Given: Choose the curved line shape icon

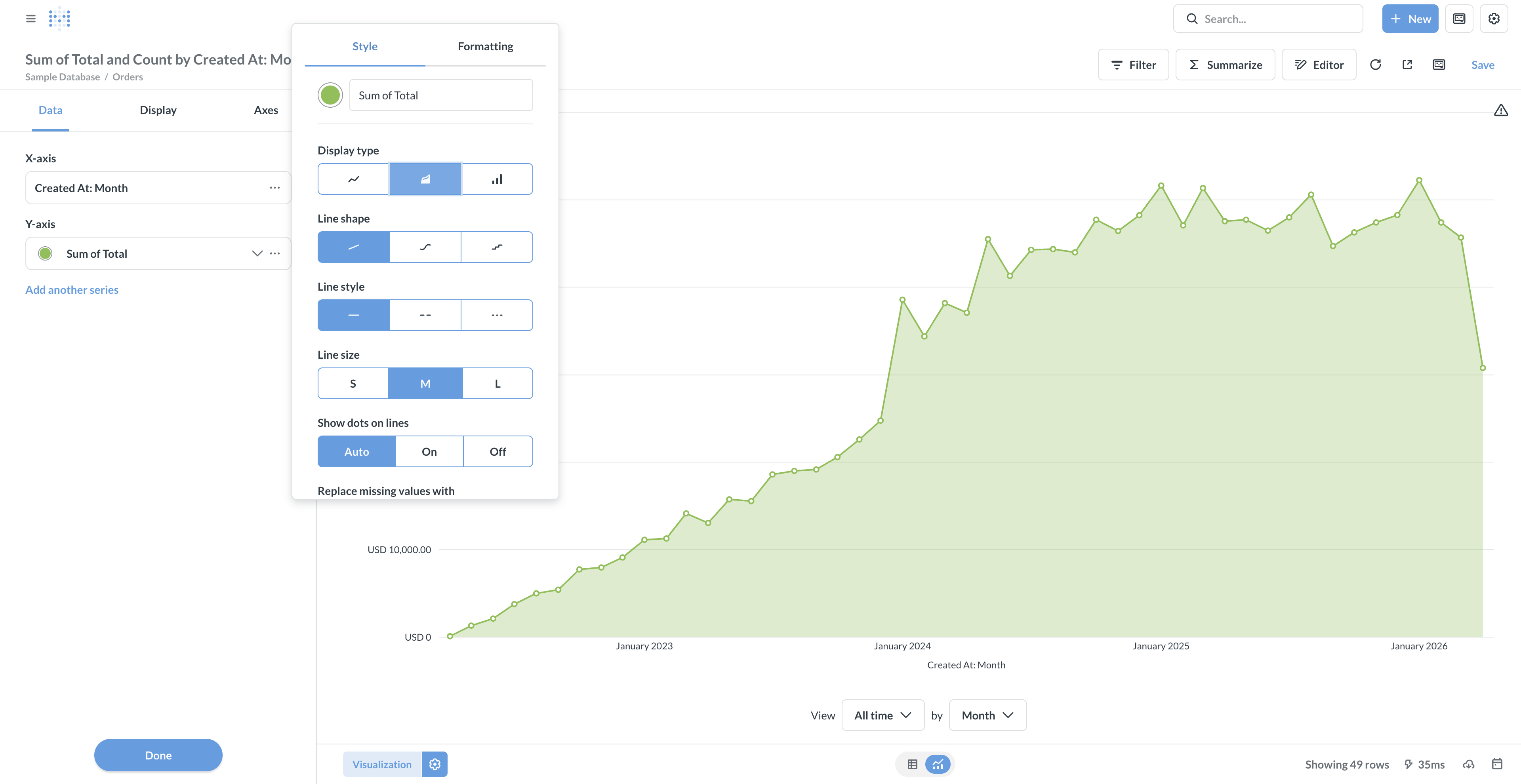Looking at the screenshot, I should 425,247.
